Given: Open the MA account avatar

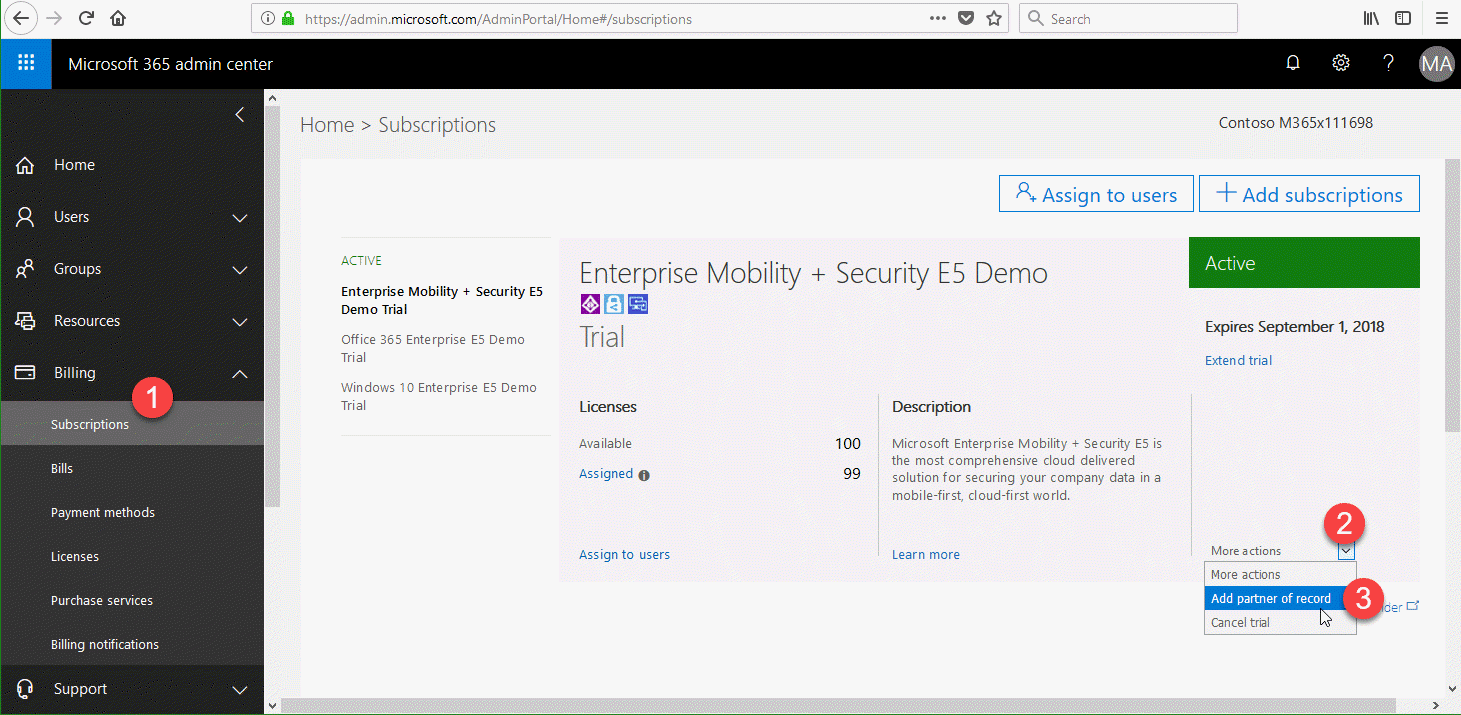Looking at the screenshot, I should pyautogui.click(x=1437, y=64).
